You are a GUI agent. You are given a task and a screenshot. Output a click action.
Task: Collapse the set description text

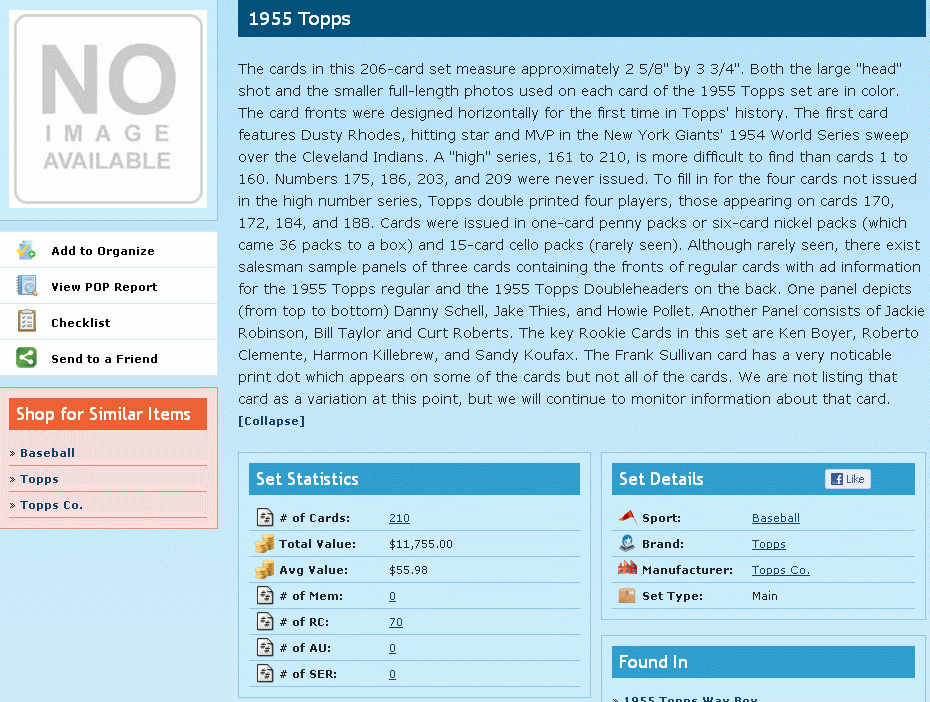click(x=271, y=421)
